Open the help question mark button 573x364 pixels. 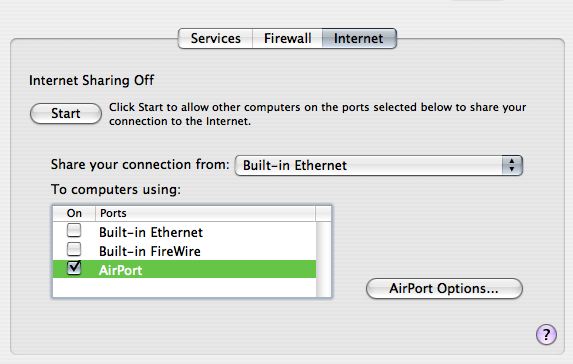click(x=546, y=334)
